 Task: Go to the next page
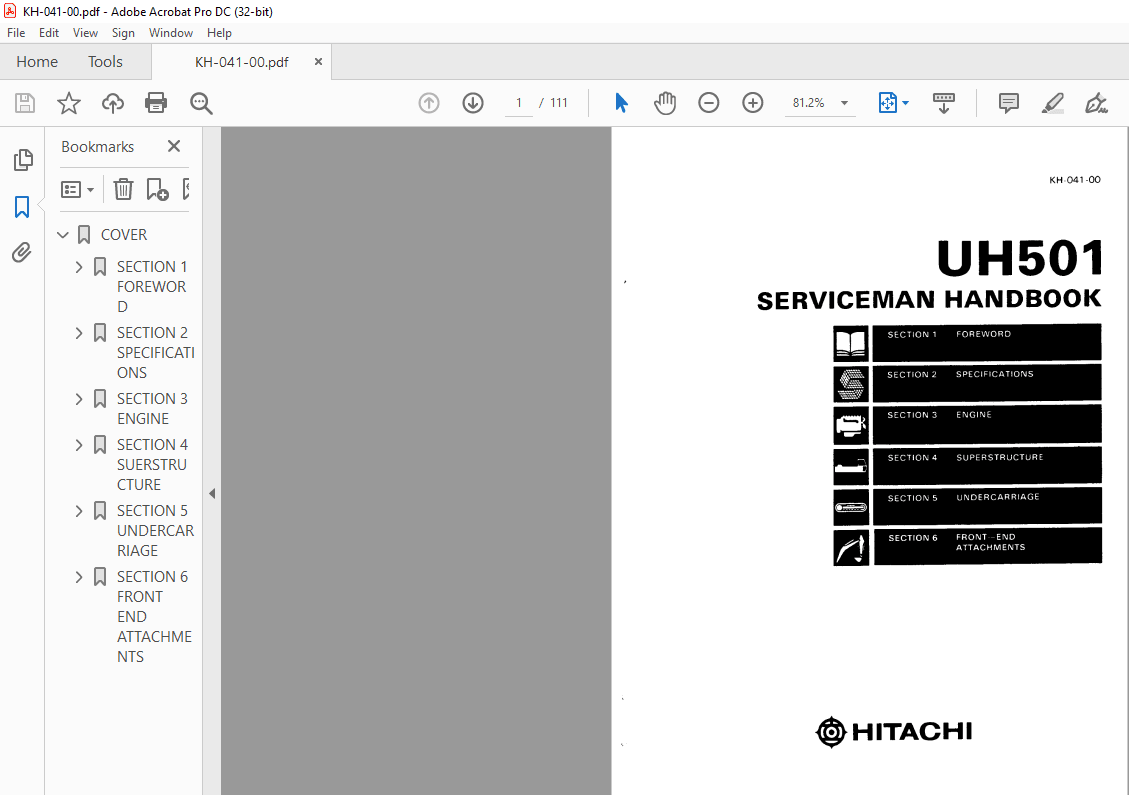tap(472, 103)
